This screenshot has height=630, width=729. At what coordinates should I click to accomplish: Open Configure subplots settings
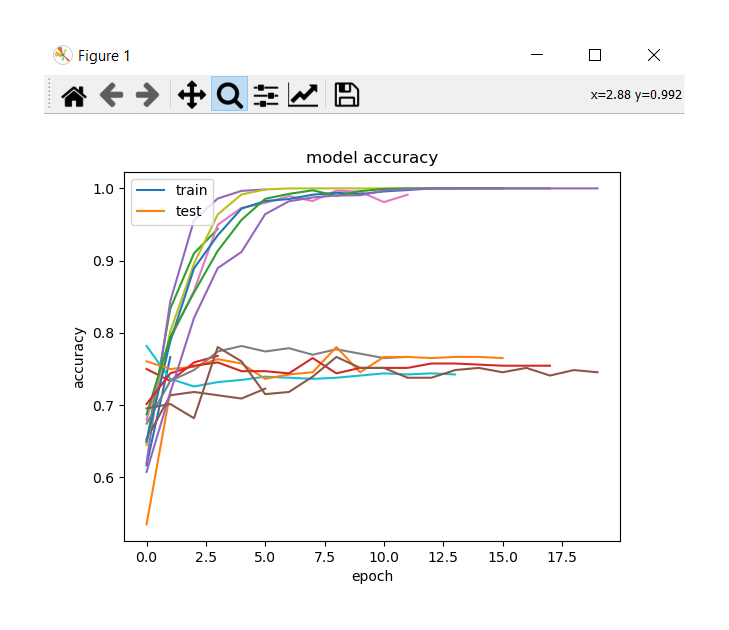(x=266, y=95)
